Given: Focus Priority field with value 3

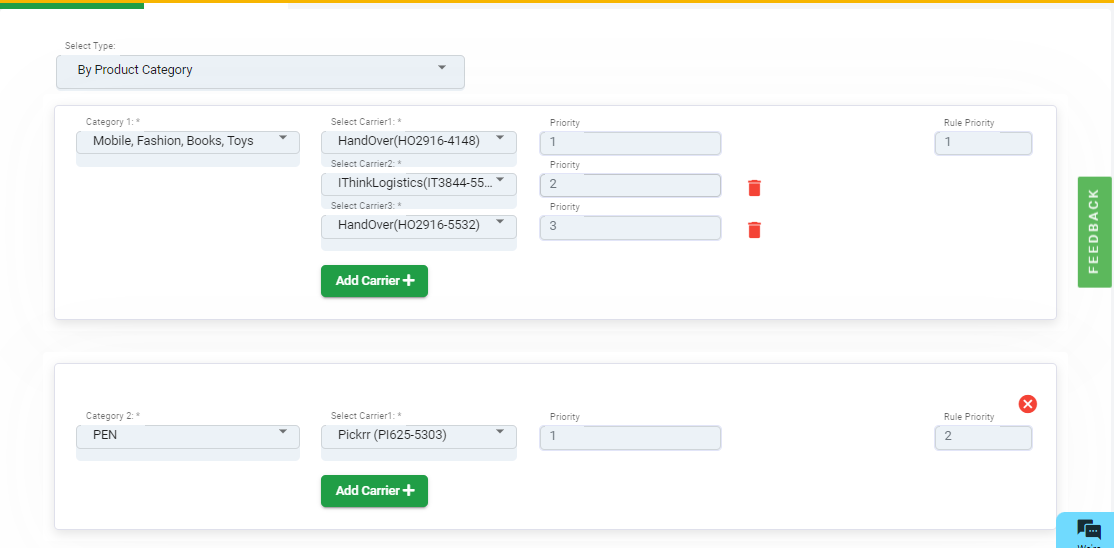Looking at the screenshot, I should 630,227.
